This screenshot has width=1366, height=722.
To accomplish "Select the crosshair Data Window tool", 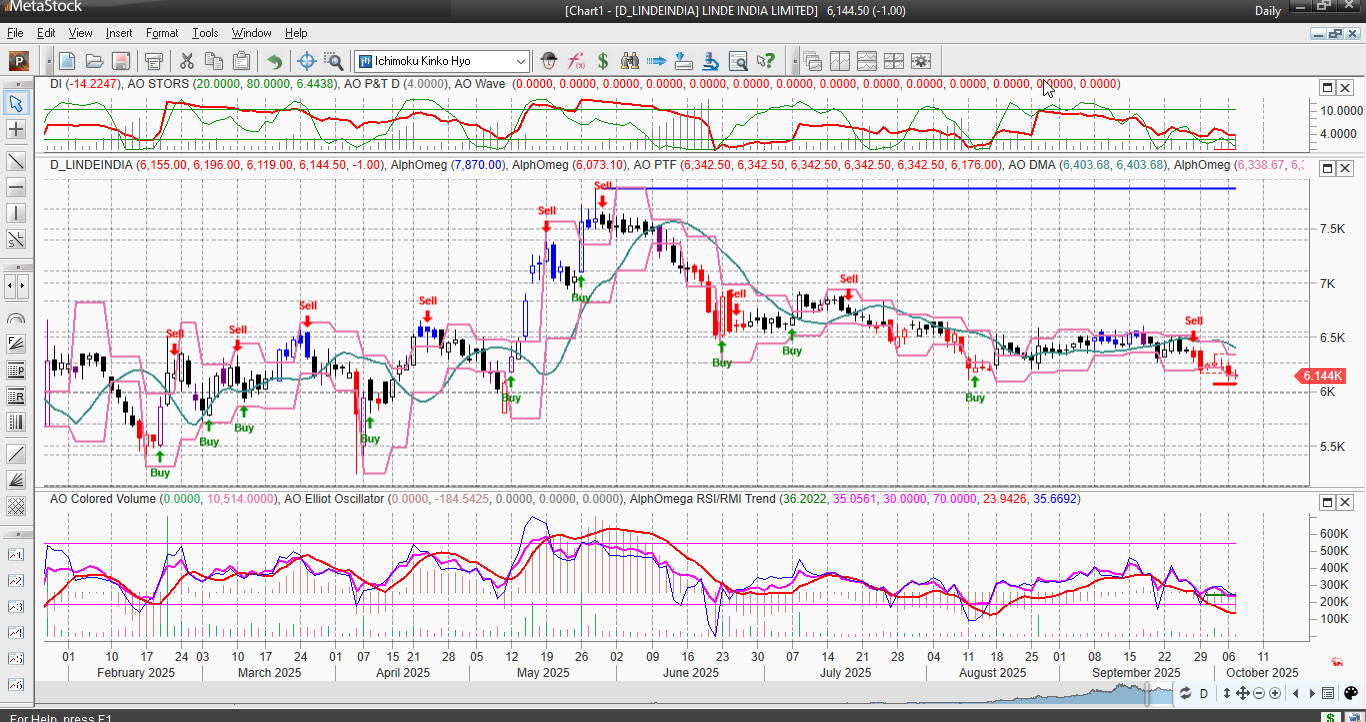I will (307, 61).
